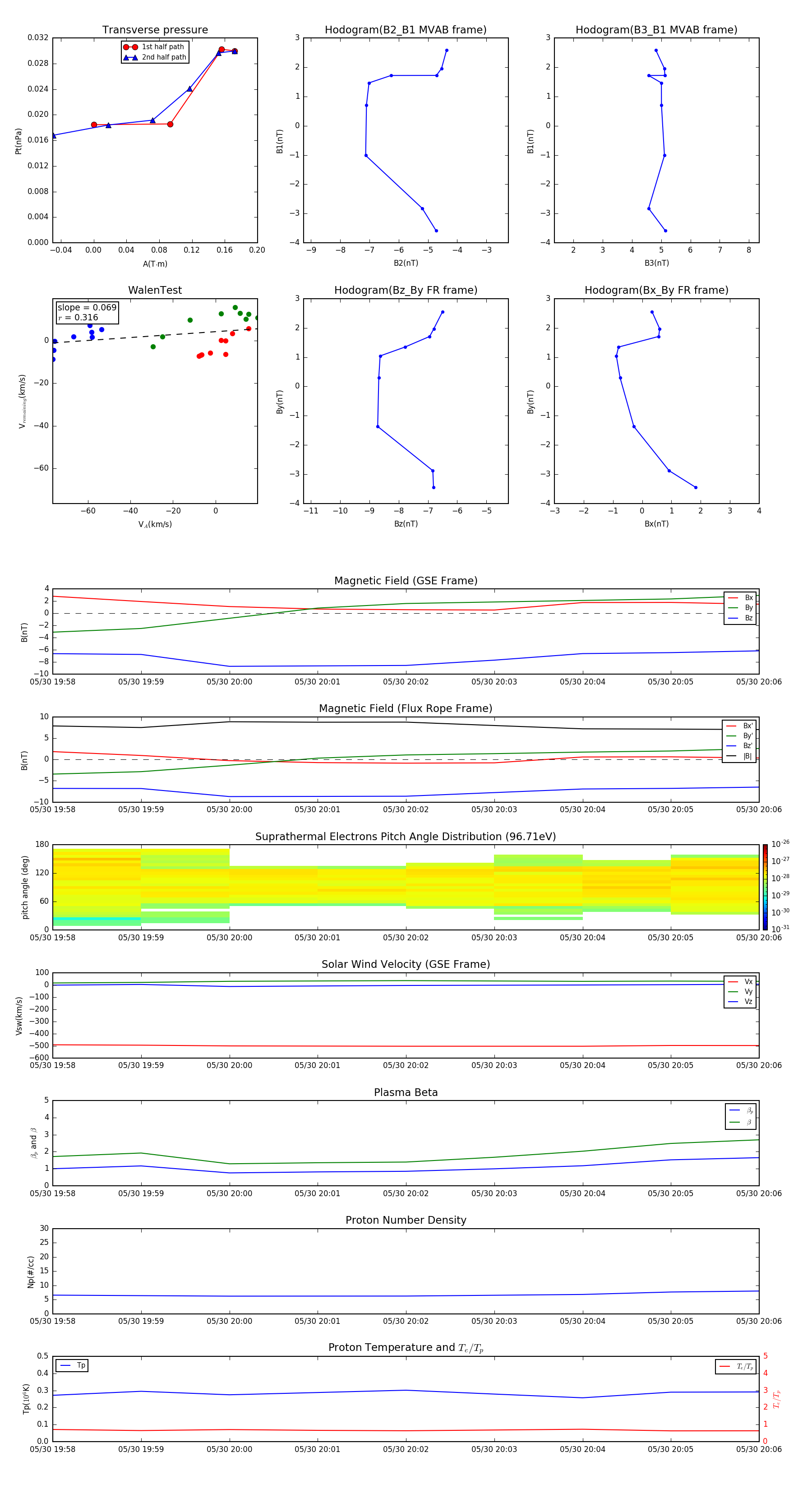The height and width of the screenshot is (1489, 812).
Task: Click the Tp legend in the proton temperature panel
Action: tap(72, 1365)
